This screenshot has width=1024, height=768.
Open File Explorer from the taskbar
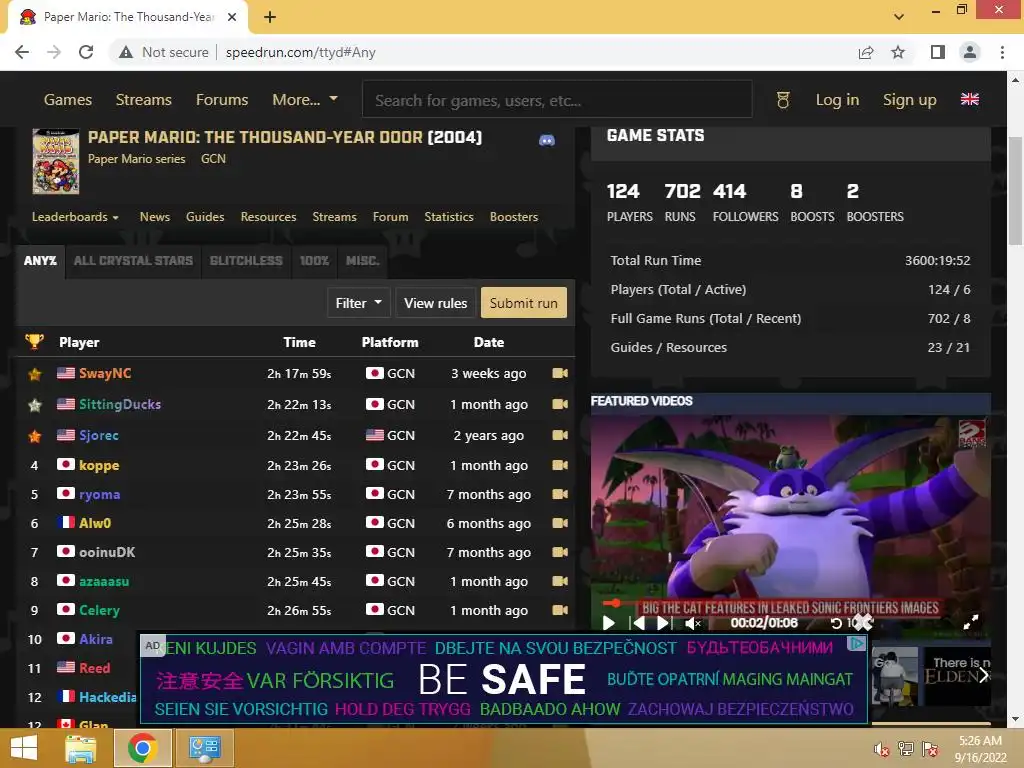coord(80,748)
